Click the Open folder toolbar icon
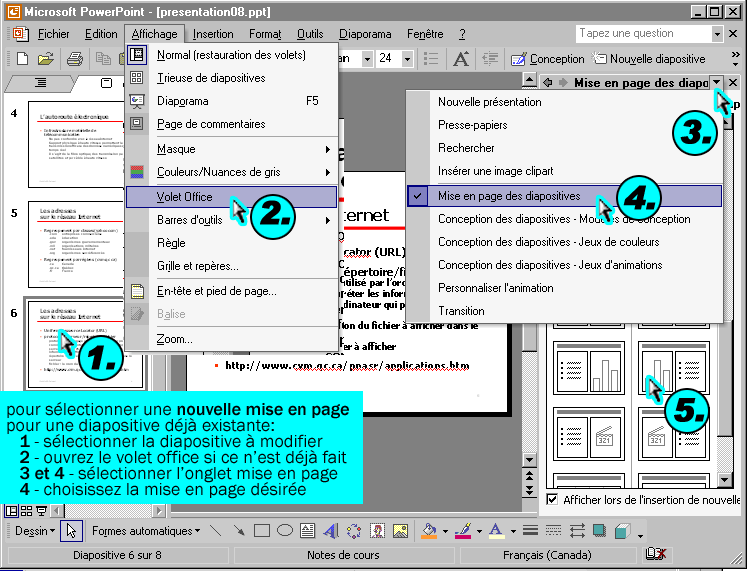The width and height of the screenshot is (747, 571). [x=47, y=59]
